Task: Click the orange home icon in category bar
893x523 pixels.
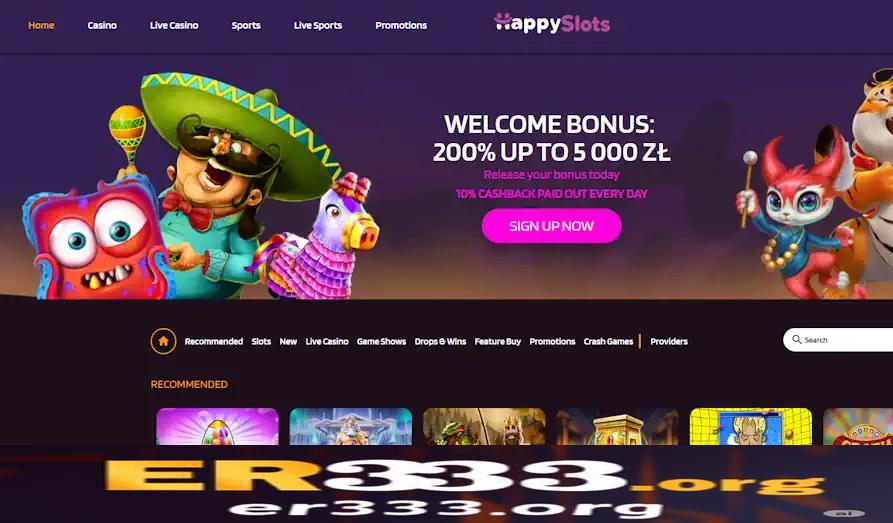Action: point(163,341)
